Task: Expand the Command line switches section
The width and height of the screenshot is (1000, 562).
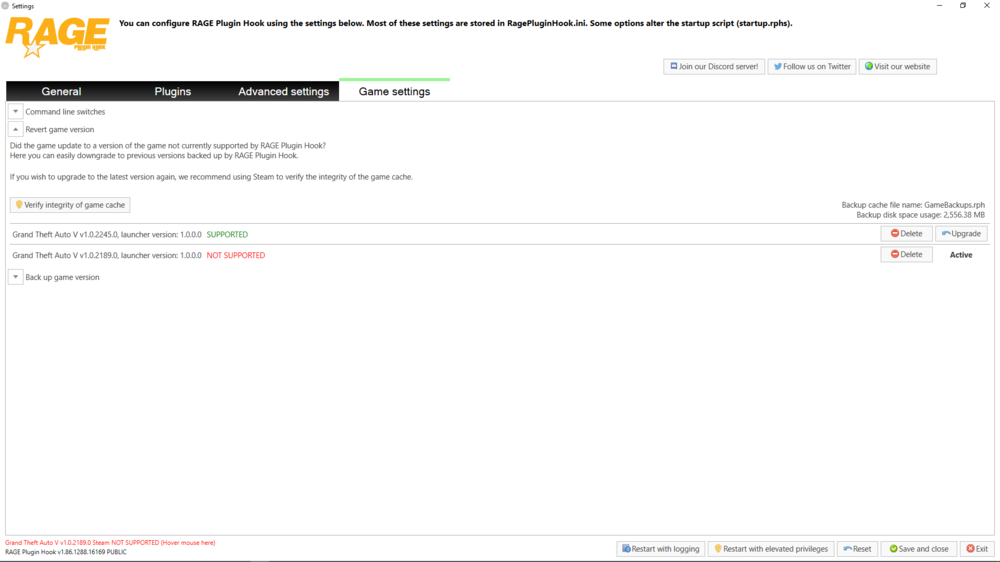Action: pyautogui.click(x=16, y=112)
